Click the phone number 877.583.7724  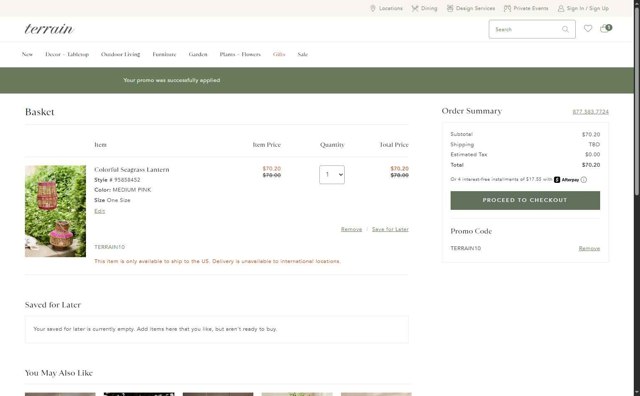pos(590,112)
